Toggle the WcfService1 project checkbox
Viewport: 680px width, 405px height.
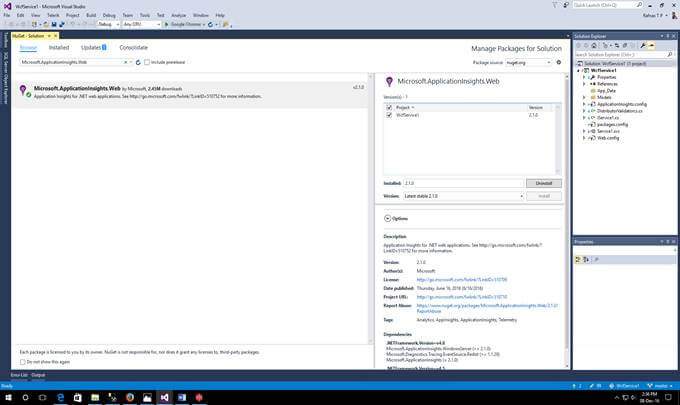coord(389,115)
